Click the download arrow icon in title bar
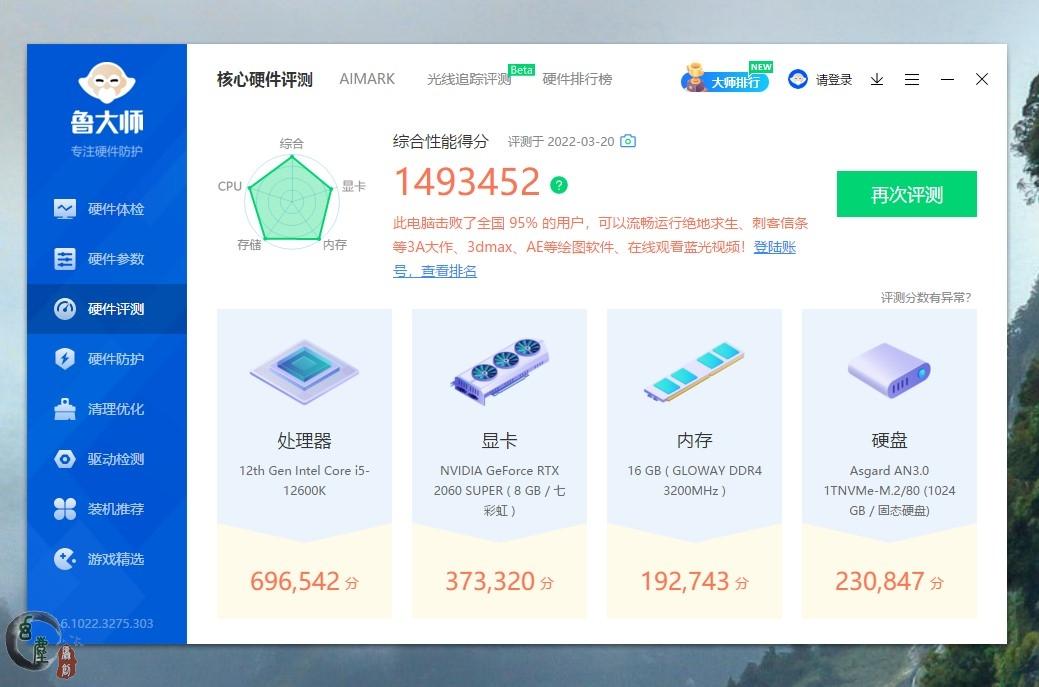Screen dimensions: 1039x687 click(877, 79)
